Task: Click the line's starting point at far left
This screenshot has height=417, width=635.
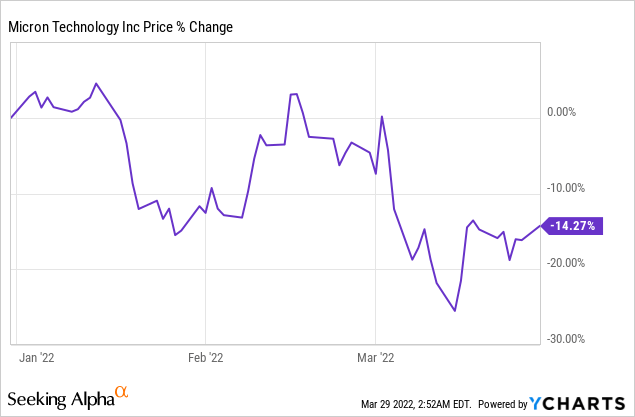Action: [x=11, y=118]
